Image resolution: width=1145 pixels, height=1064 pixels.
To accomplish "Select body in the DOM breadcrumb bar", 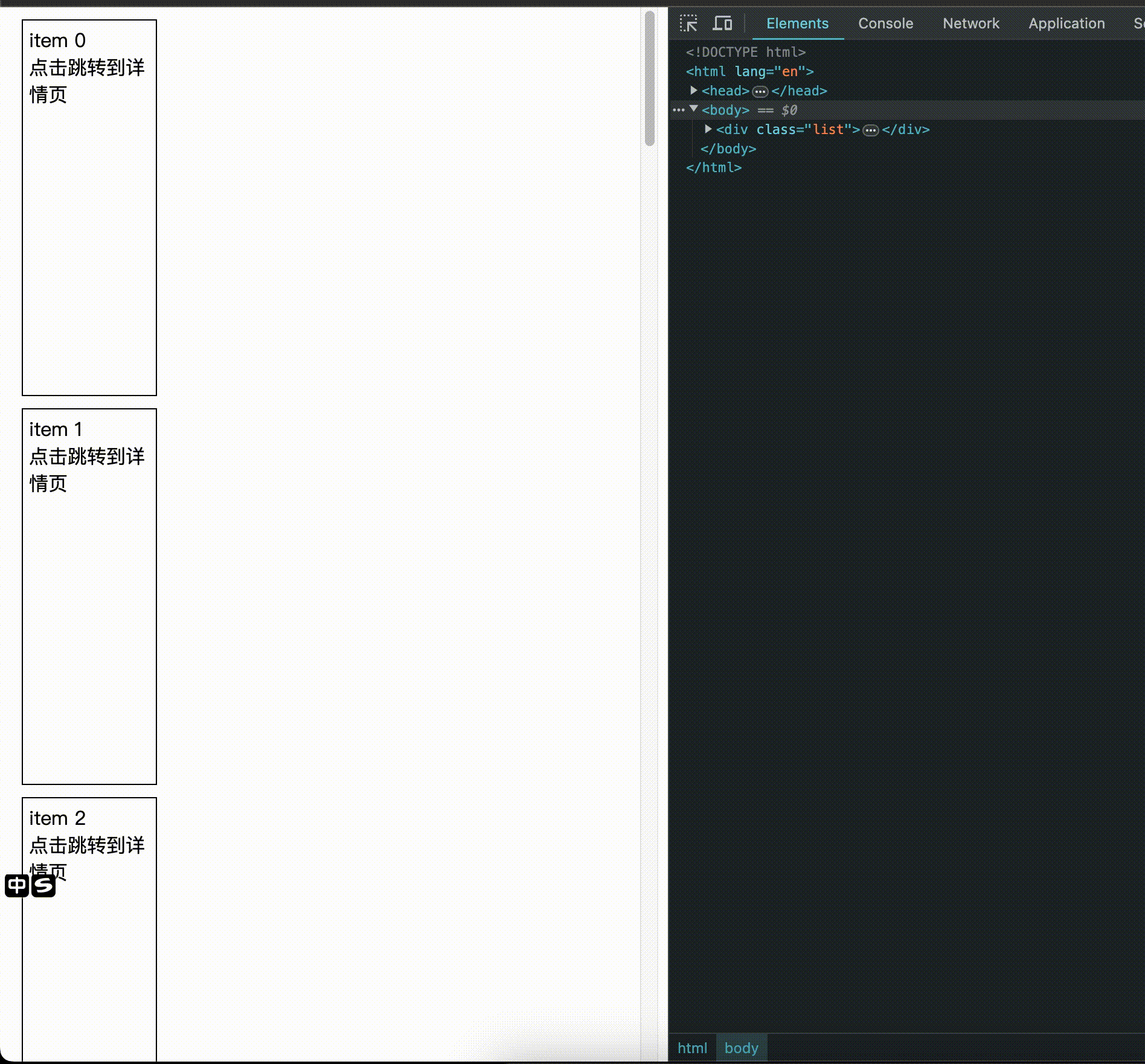I will click(741, 1048).
